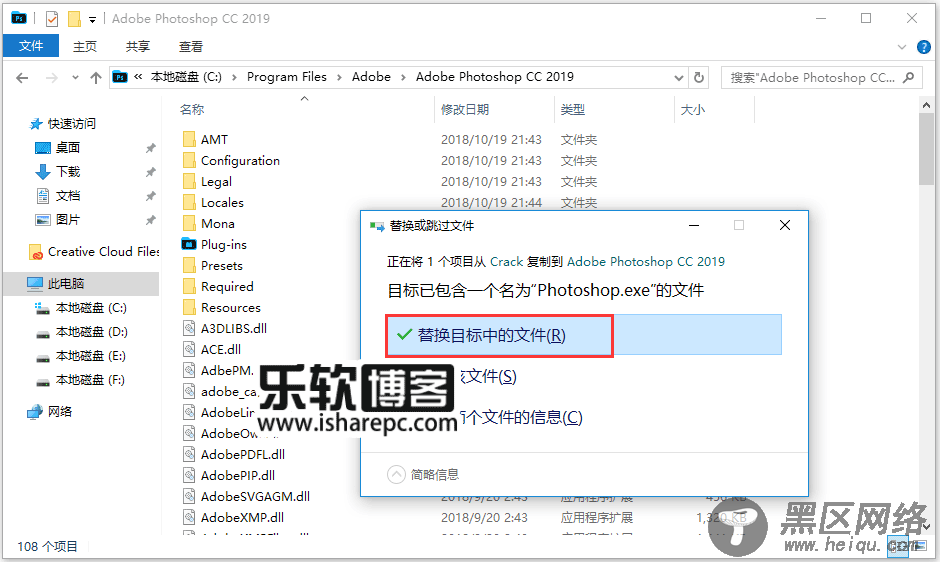The width and height of the screenshot is (940, 562).
Task: Open the 主页 ribbon tab
Action: click(x=85, y=46)
